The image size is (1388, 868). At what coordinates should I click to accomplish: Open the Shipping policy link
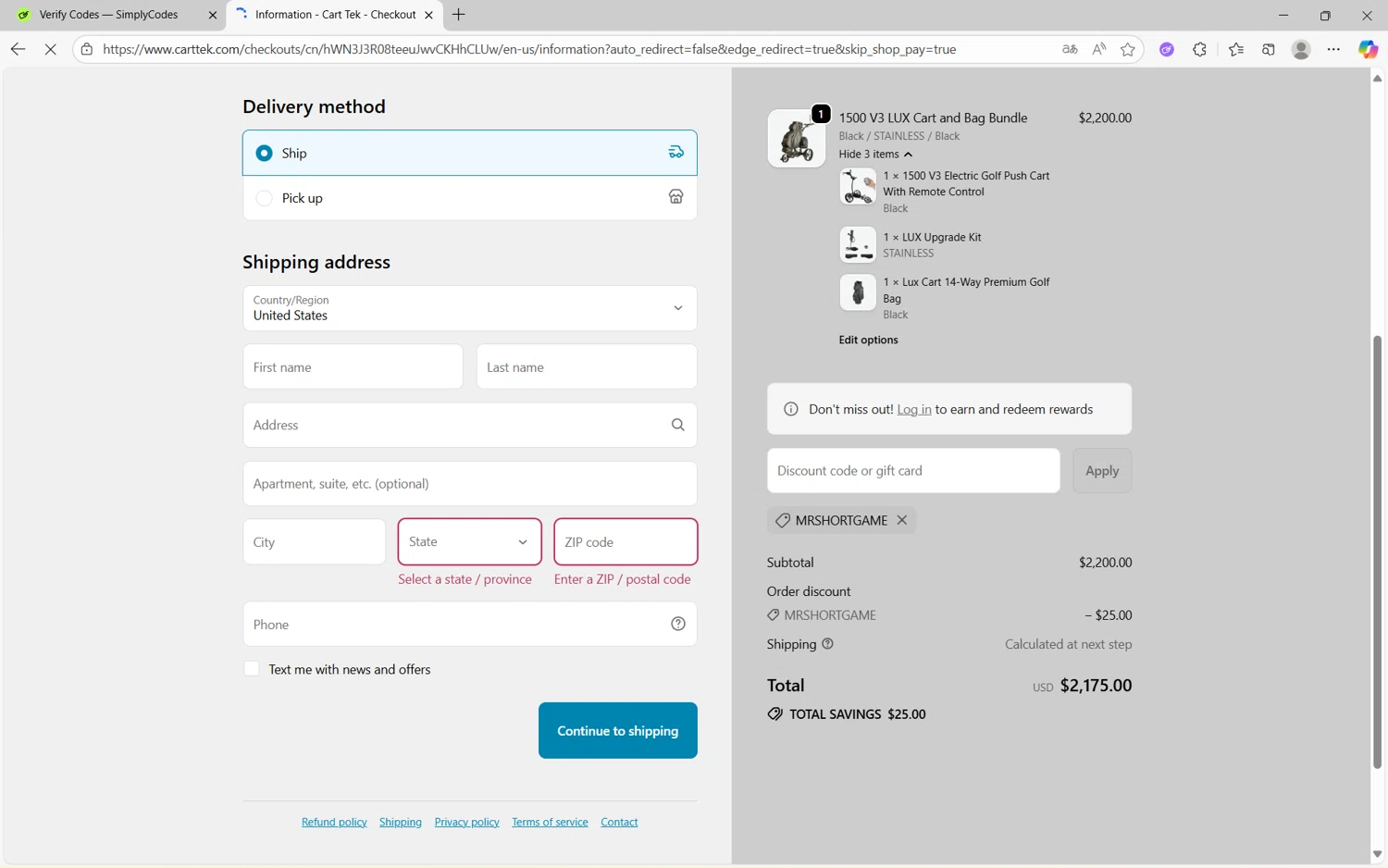click(401, 822)
